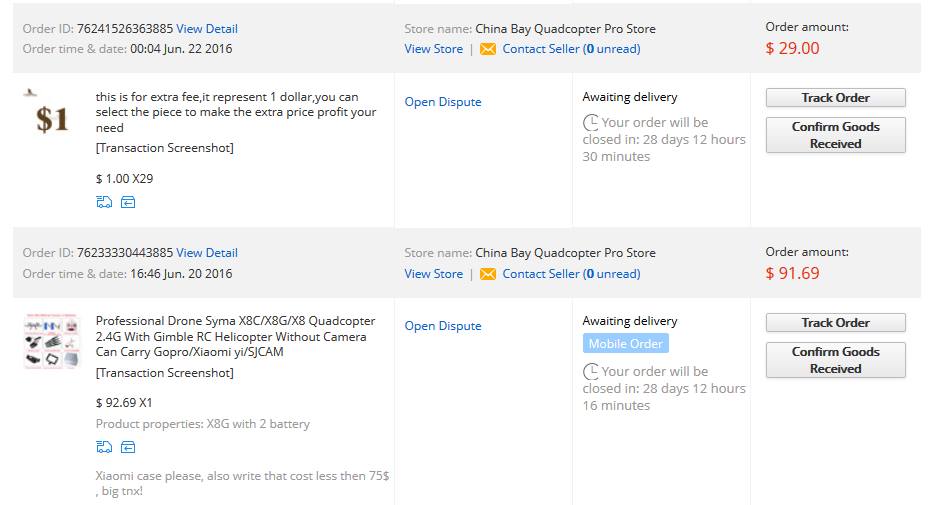Screen dimensions: 932x505
Task: Confirm Goods Received for the $91.69 order
Action: point(835,360)
